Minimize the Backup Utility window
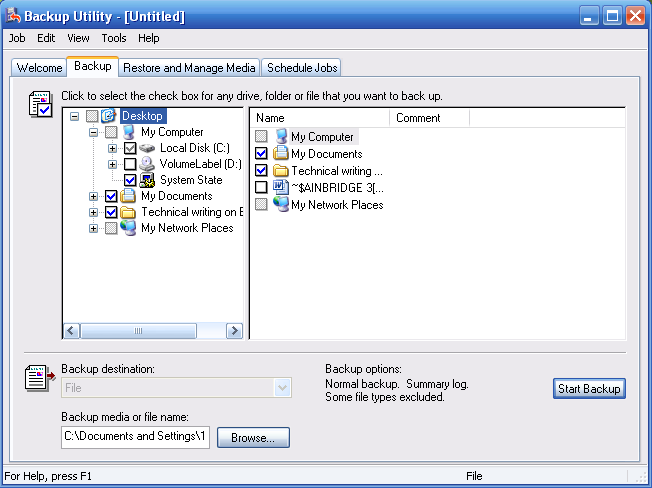Image resolution: width=652 pixels, height=488 pixels. [589, 16]
